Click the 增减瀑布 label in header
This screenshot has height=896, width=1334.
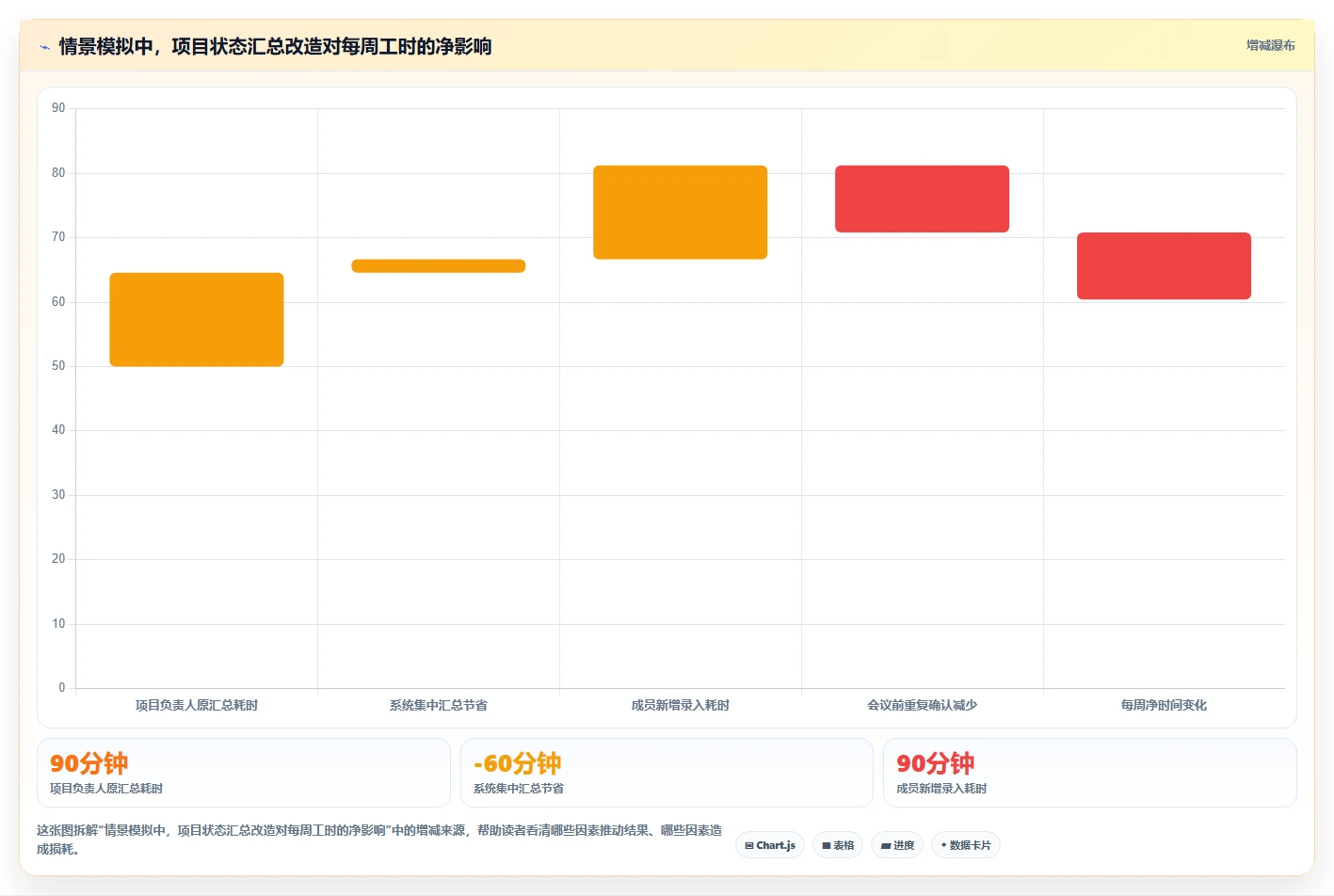(1270, 45)
